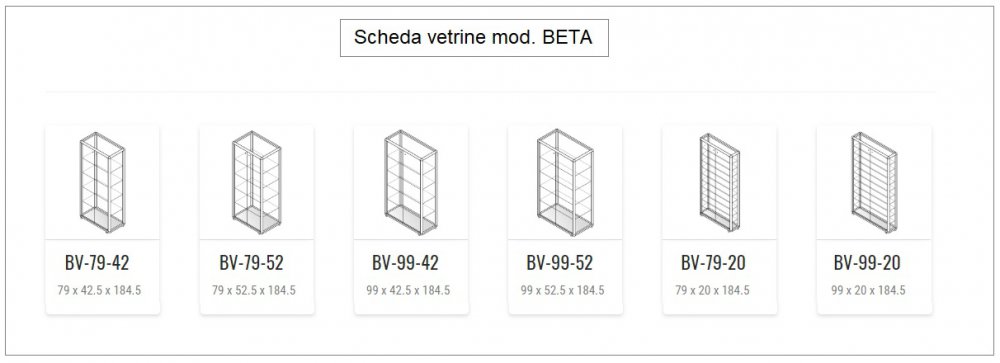
Task: Click dimensions 99 x 52.5 x 184.5
Action: click(x=562, y=290)
